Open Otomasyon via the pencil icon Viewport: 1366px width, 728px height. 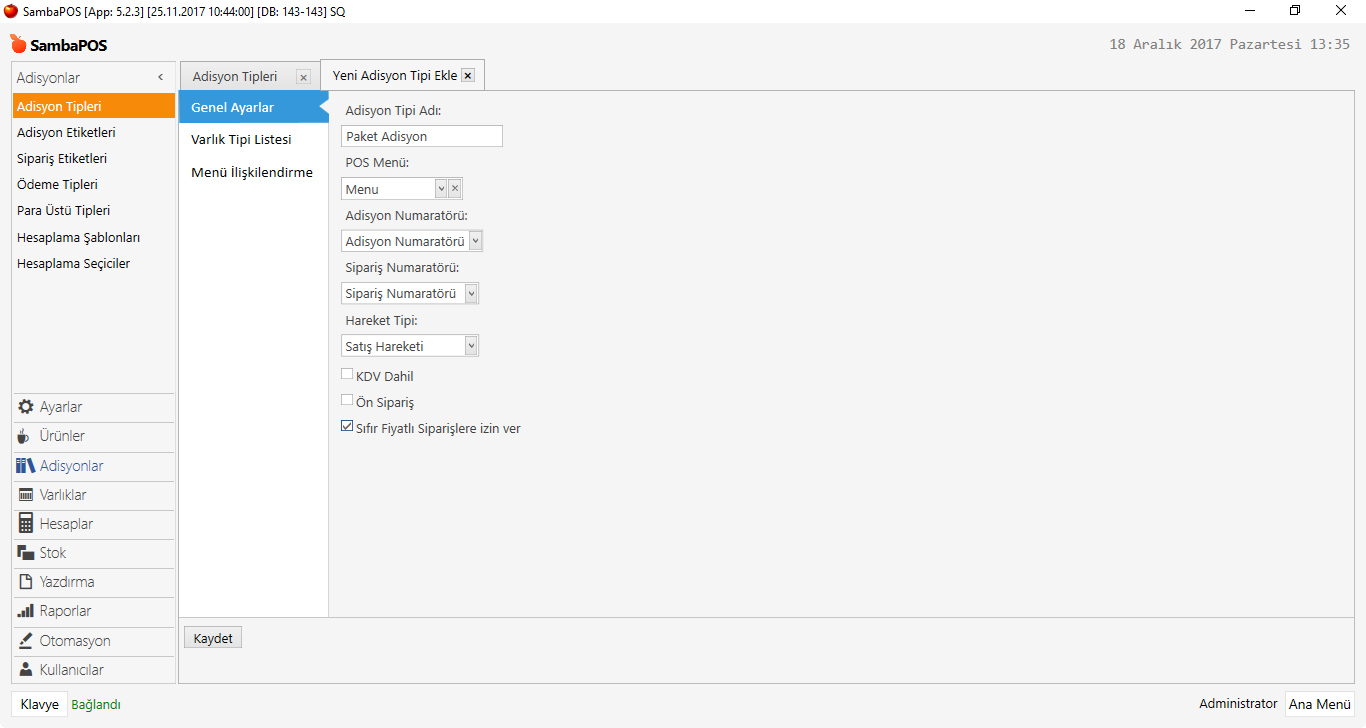[x=26, y=641]
